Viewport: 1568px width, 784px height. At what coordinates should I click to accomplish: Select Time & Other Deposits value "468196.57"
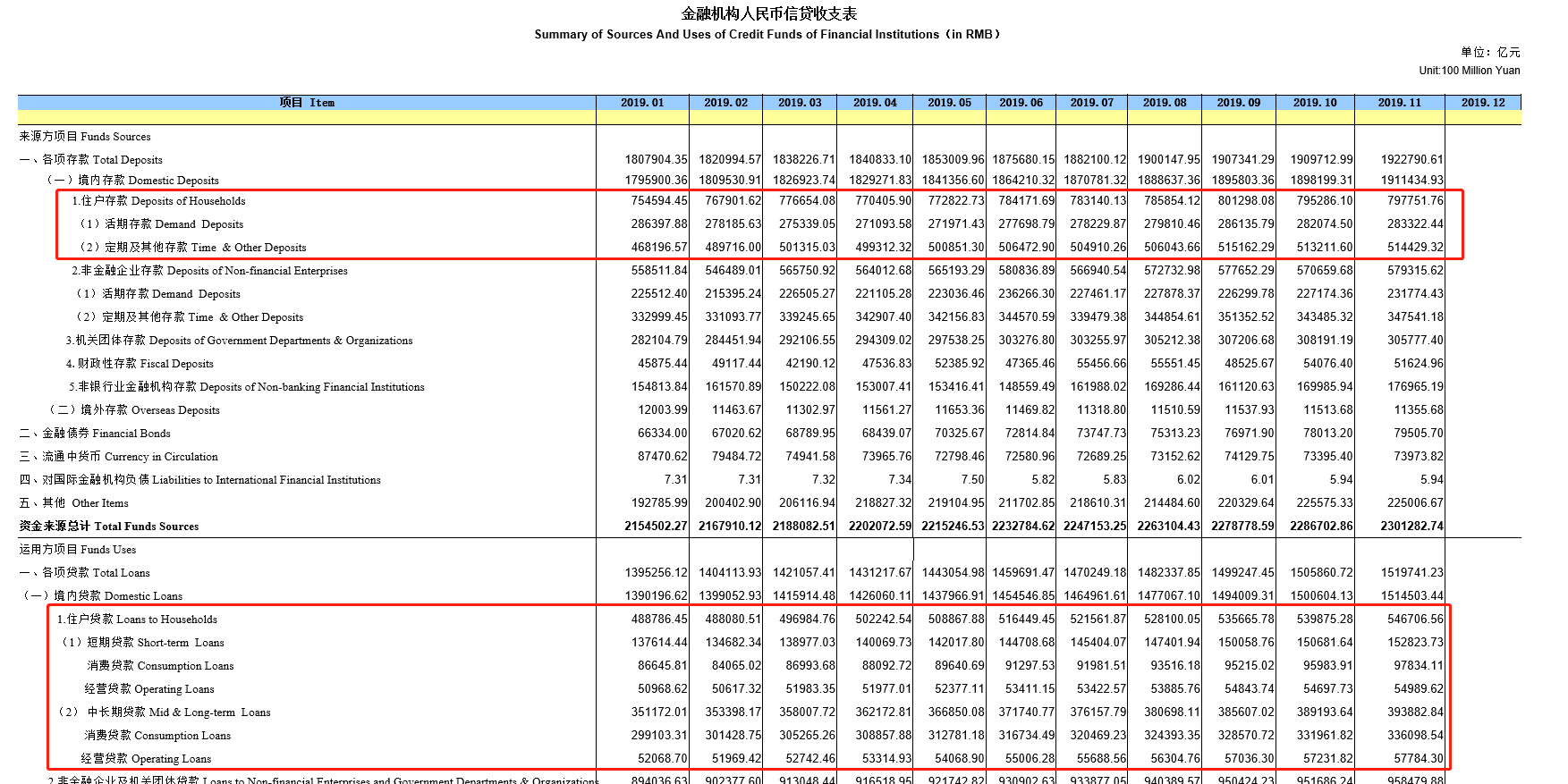(x=659, y=248)
